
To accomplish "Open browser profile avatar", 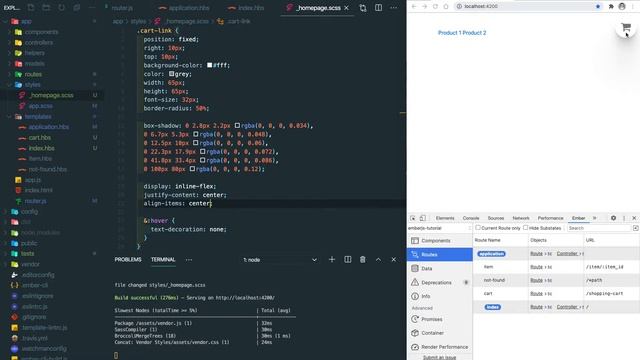I will click(x=622, y=7).
